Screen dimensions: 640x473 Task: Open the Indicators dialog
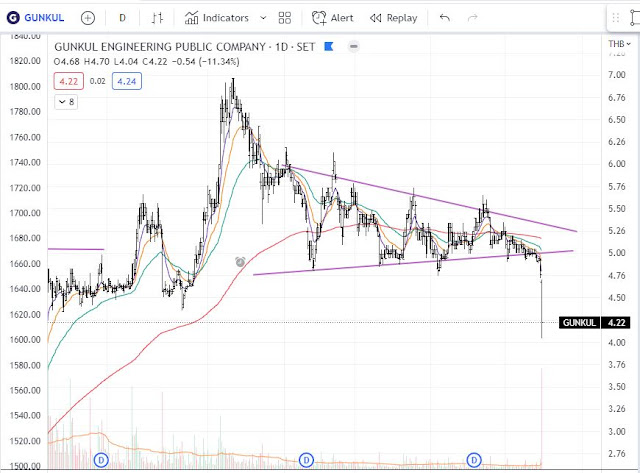217,18
